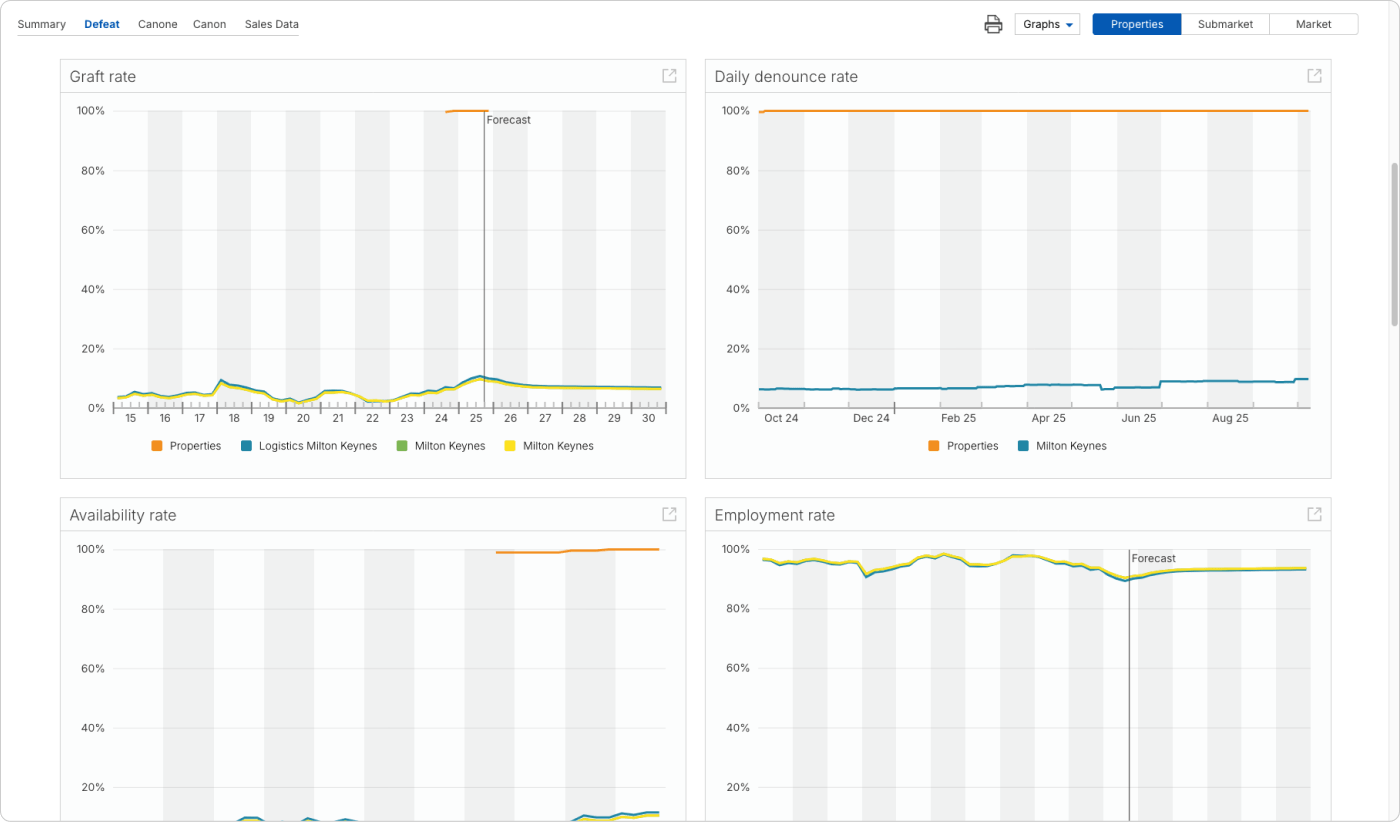Open the Sales Data tab
Image resolution: width=1400 pixels, height=822 pixels.
[271, 24]
